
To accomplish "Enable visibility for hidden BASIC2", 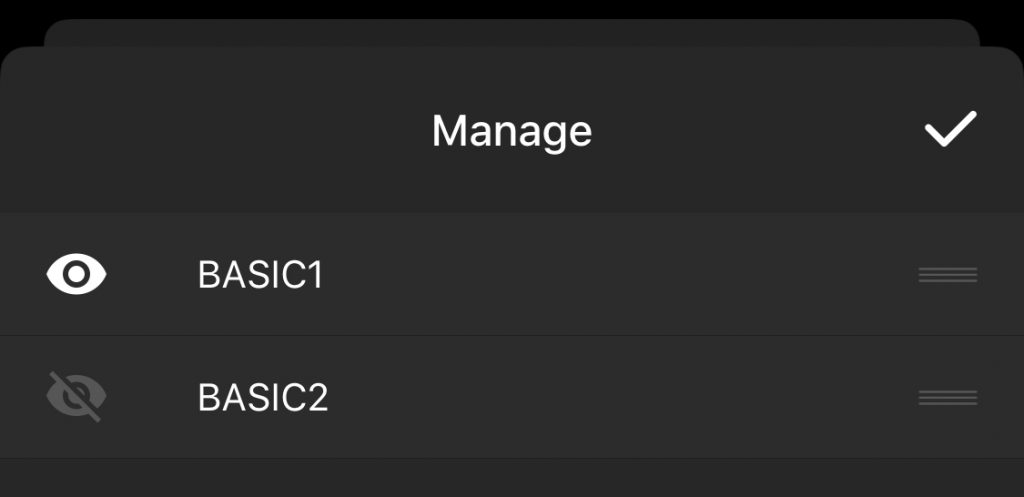I will coord(76,397).
